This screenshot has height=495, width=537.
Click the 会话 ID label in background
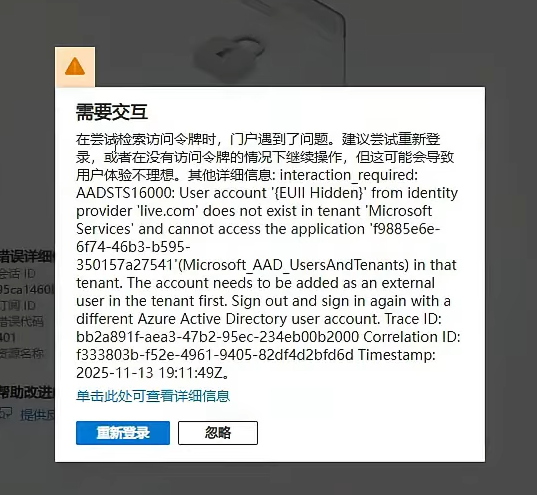point(18,274)
